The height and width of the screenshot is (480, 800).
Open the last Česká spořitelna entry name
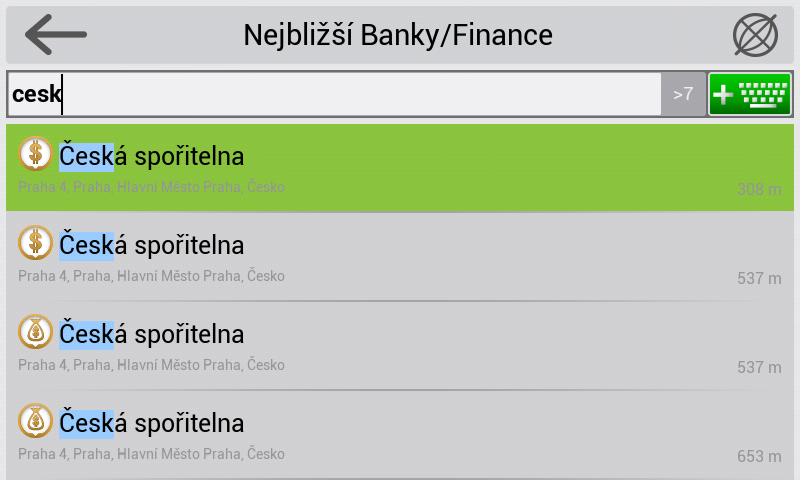pos(152,423)
